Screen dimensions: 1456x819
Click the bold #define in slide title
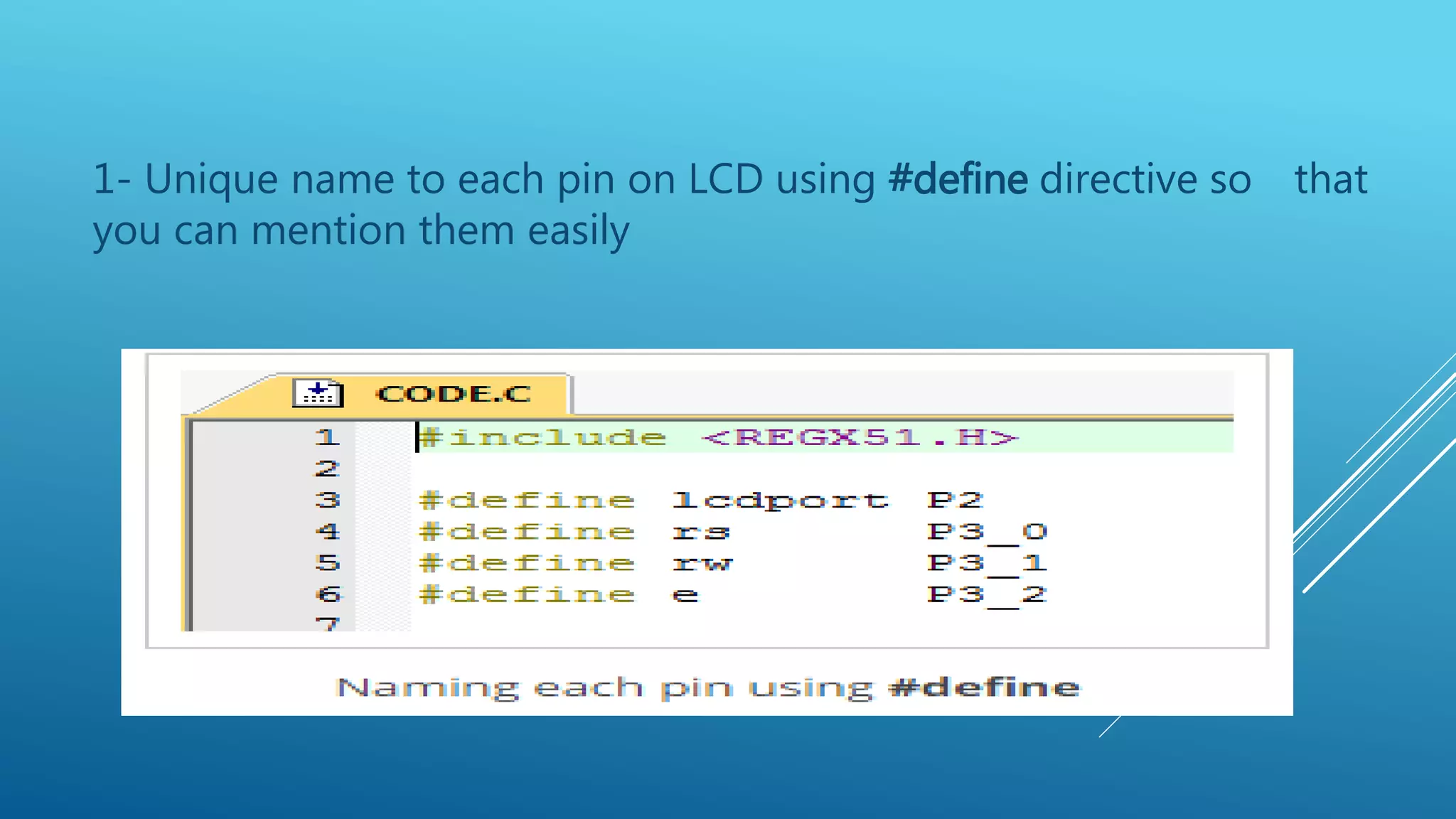tap(957, 179)
